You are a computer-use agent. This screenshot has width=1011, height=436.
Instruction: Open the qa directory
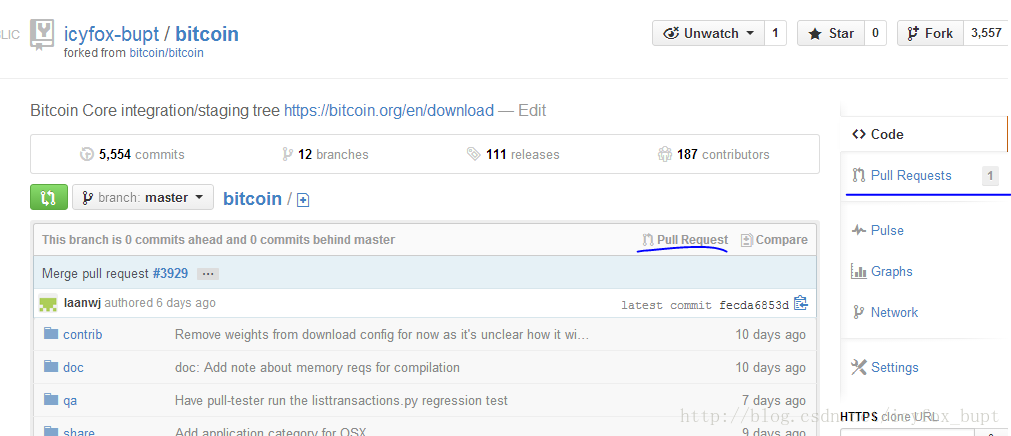(70, 401)
